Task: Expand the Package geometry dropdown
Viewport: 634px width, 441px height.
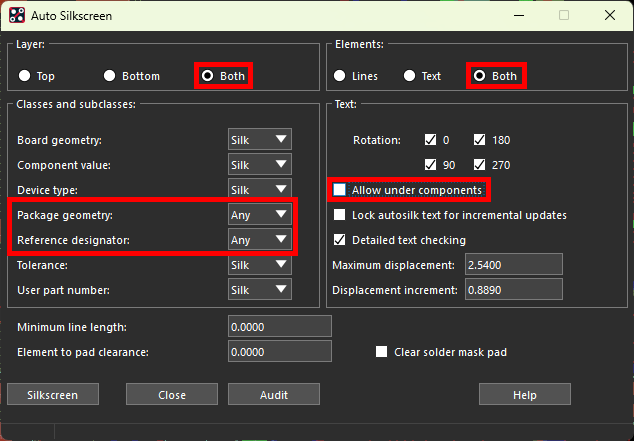Action: [x=260, y=215]
